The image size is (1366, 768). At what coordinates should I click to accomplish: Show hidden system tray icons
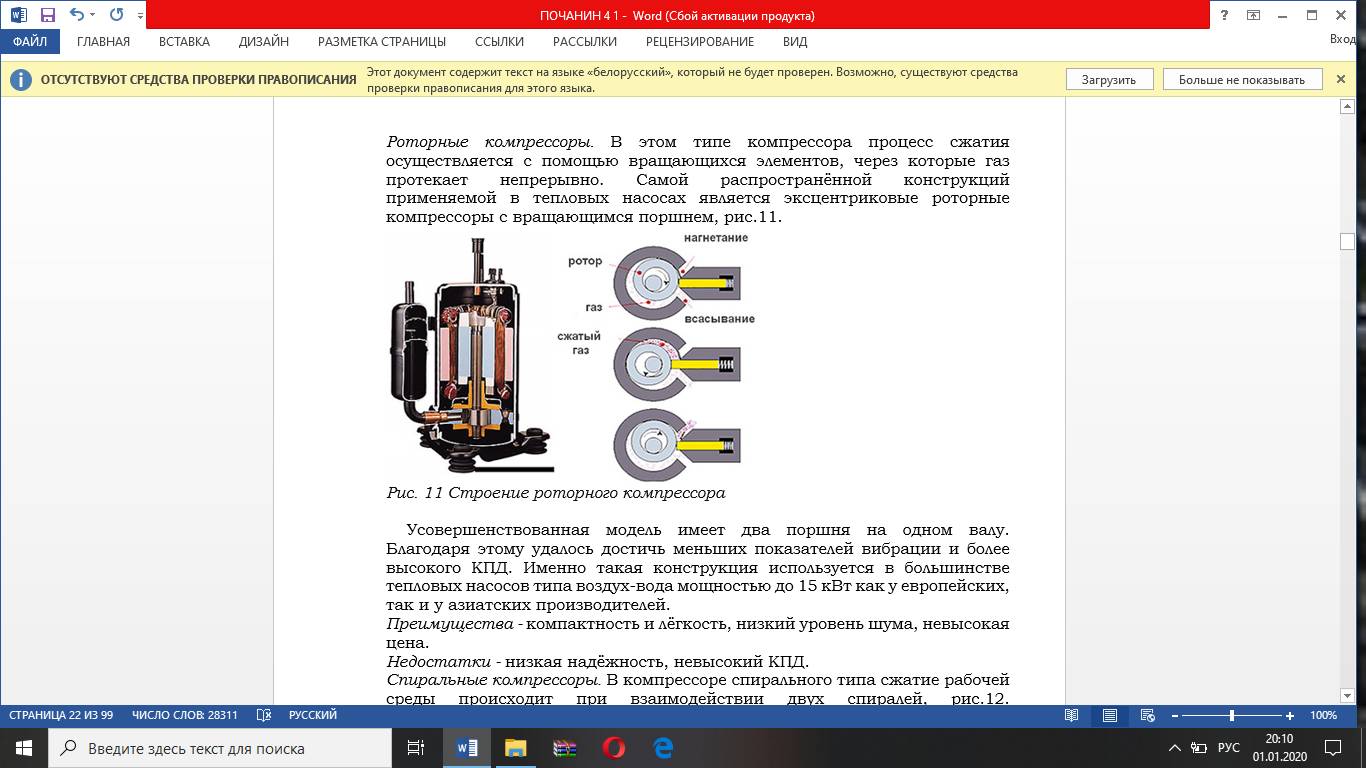pos(1175,748)
